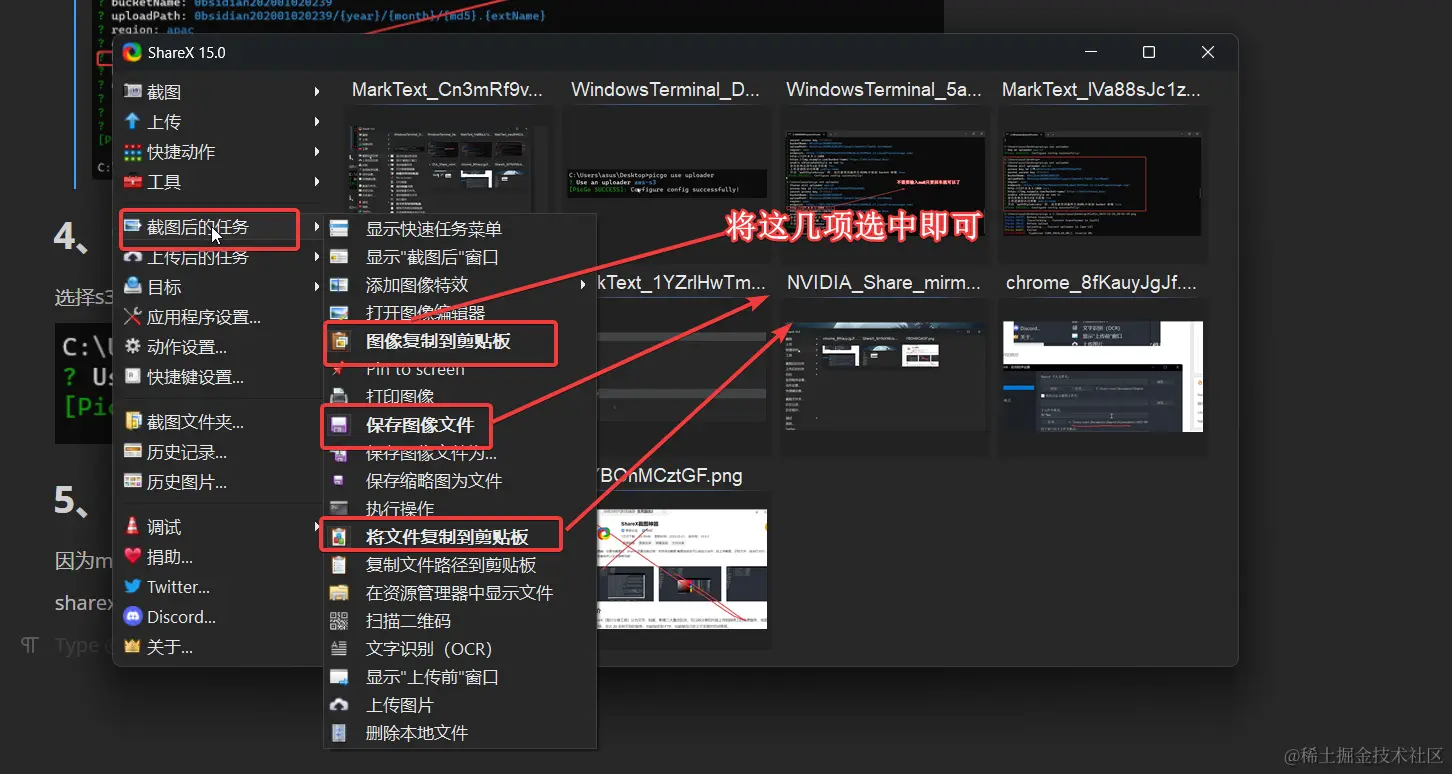Click the 上传后的任务 cloud icon
Screen dimensions: 1452x774
click(x=132, y=257)
